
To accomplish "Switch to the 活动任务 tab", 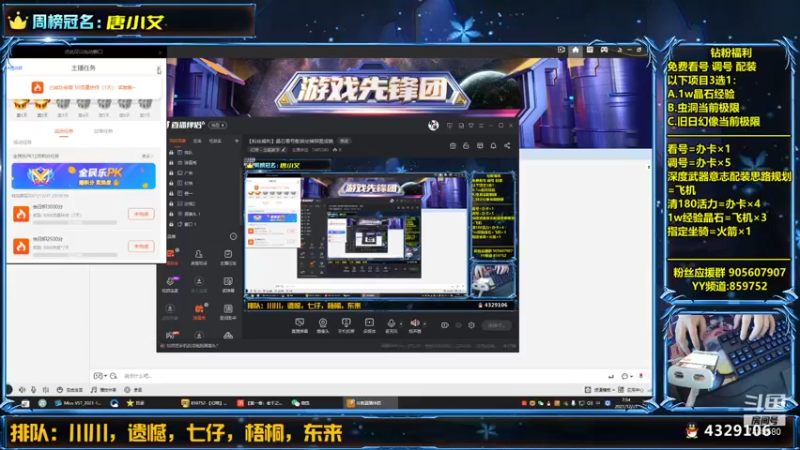I will point(64,132).
